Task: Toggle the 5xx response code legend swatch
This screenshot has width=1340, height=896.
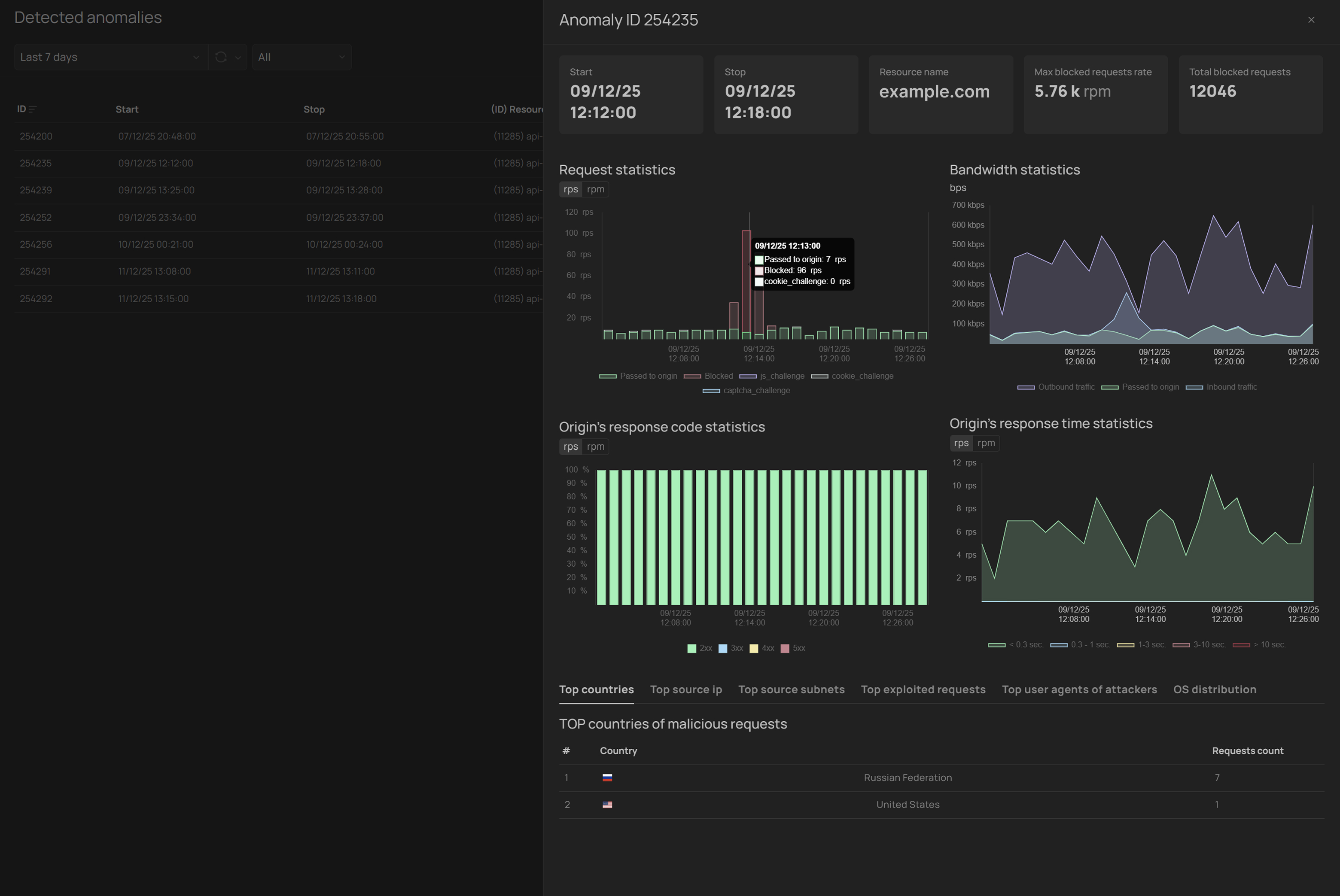Action: point(785,649)
